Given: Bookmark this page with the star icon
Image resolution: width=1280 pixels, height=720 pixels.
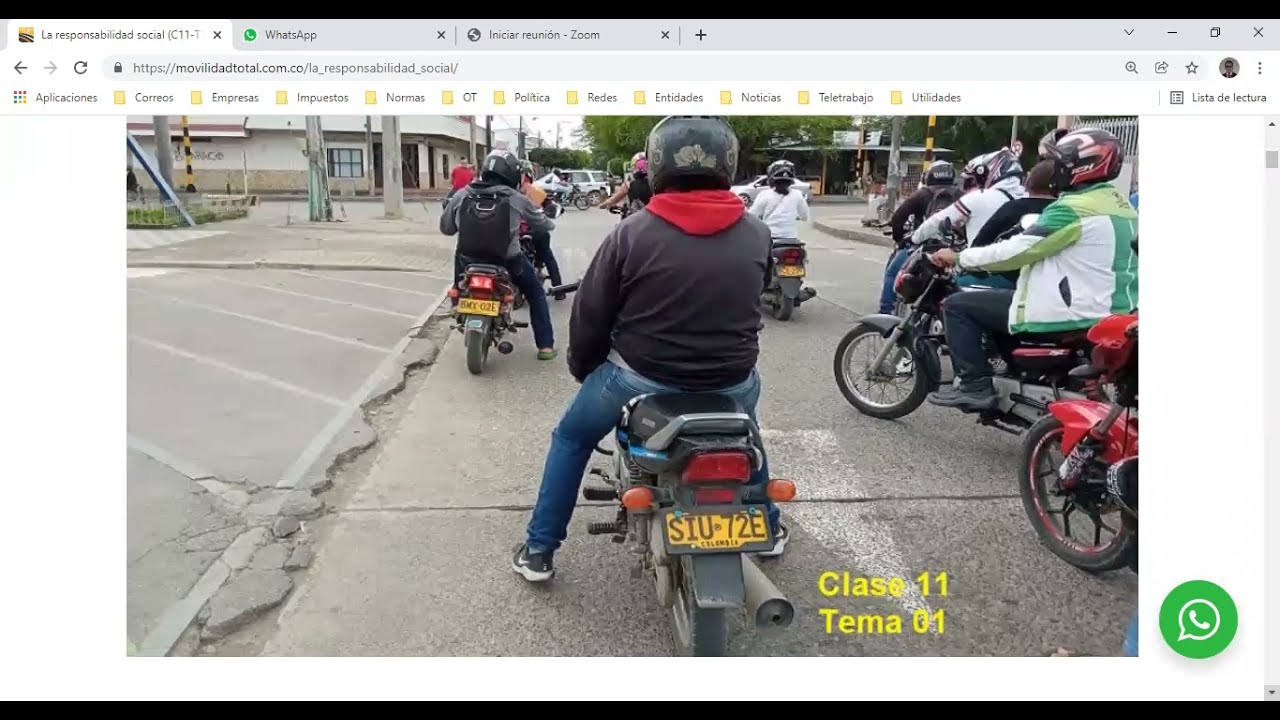Looking at the screenshot, I should tap(1192, 68).
